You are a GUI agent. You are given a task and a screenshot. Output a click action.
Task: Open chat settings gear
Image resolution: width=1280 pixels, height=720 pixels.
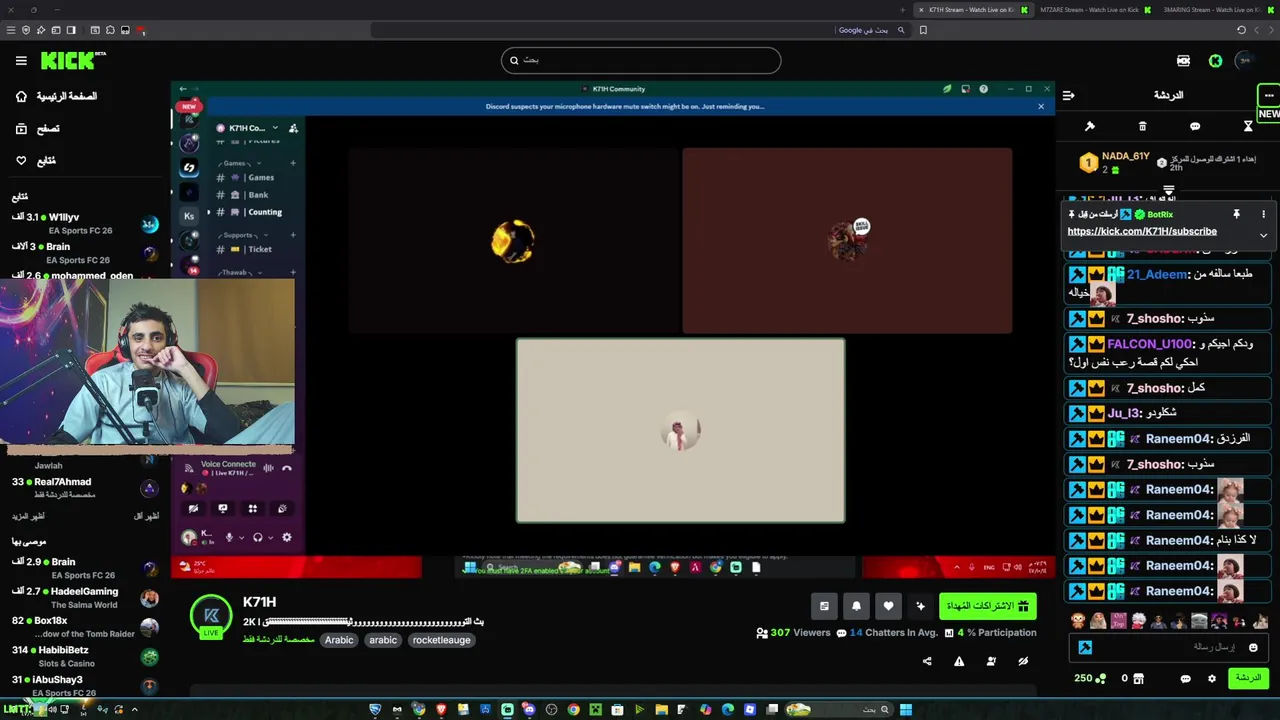coord(1212,679)
